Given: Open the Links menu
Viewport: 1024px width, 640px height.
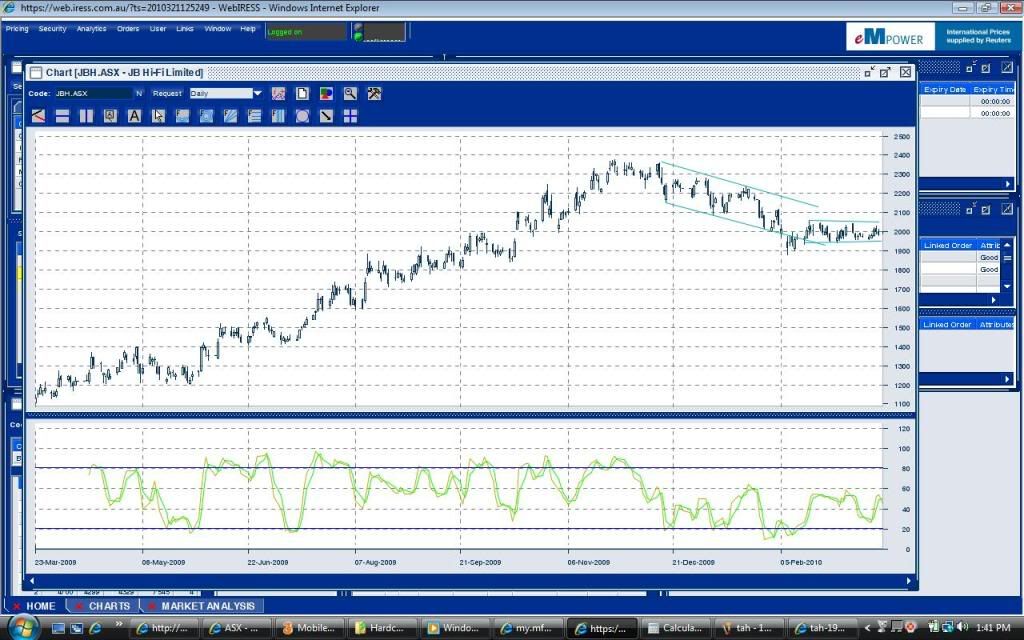Looking at the screenshot, I should pyautogui.click(x=185, y=29).
